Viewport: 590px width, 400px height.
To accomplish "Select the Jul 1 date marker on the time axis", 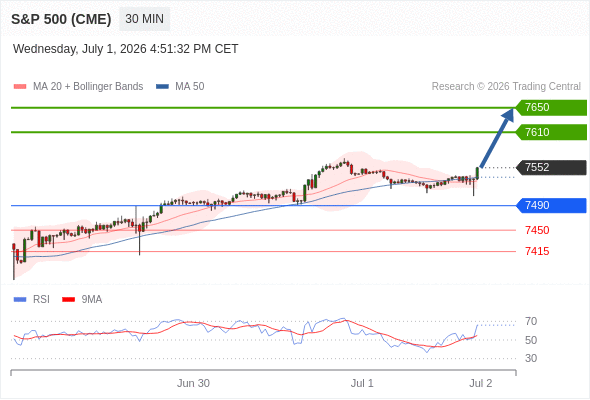I will pyautogui.click(x=362, y=383).
